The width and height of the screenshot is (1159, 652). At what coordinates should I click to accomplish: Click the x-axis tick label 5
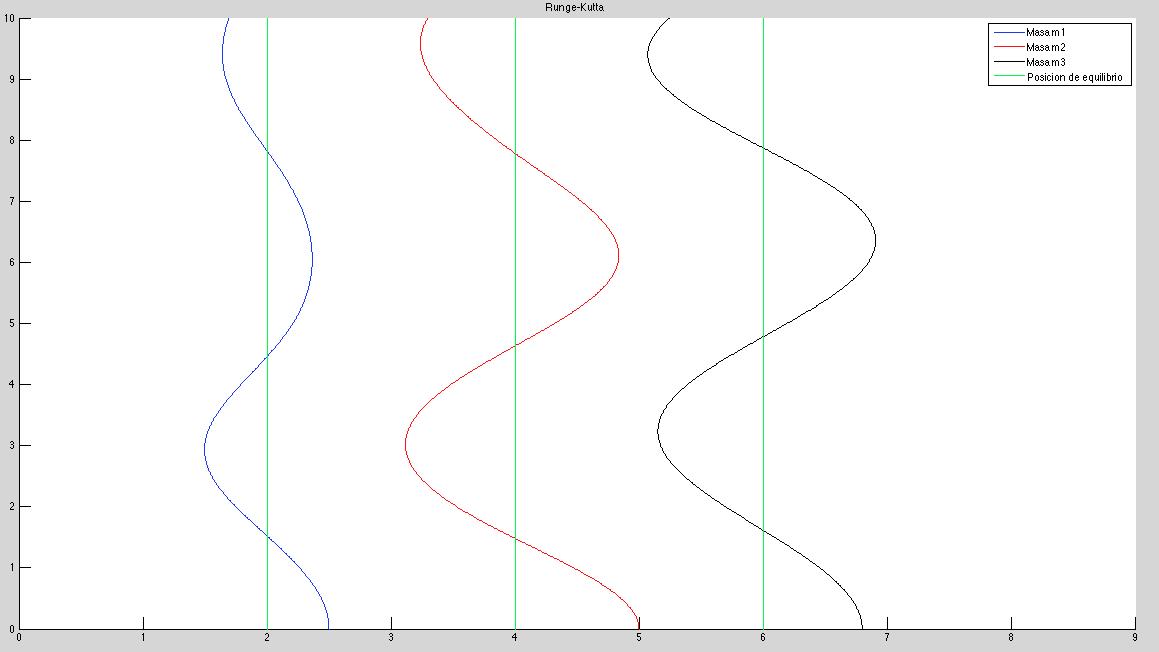[x=639, y=636]
